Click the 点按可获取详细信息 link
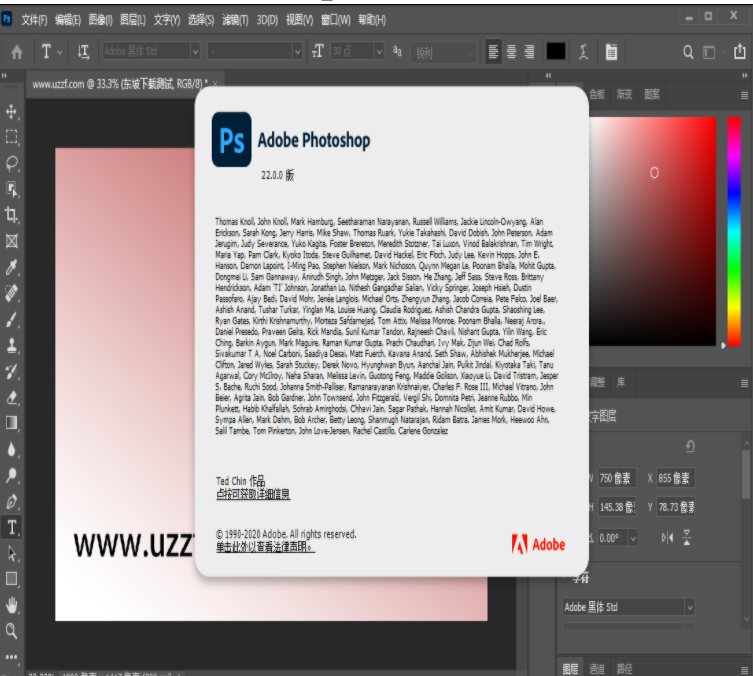This screenshot has height=676, width=753. click(x=253, y=494)
